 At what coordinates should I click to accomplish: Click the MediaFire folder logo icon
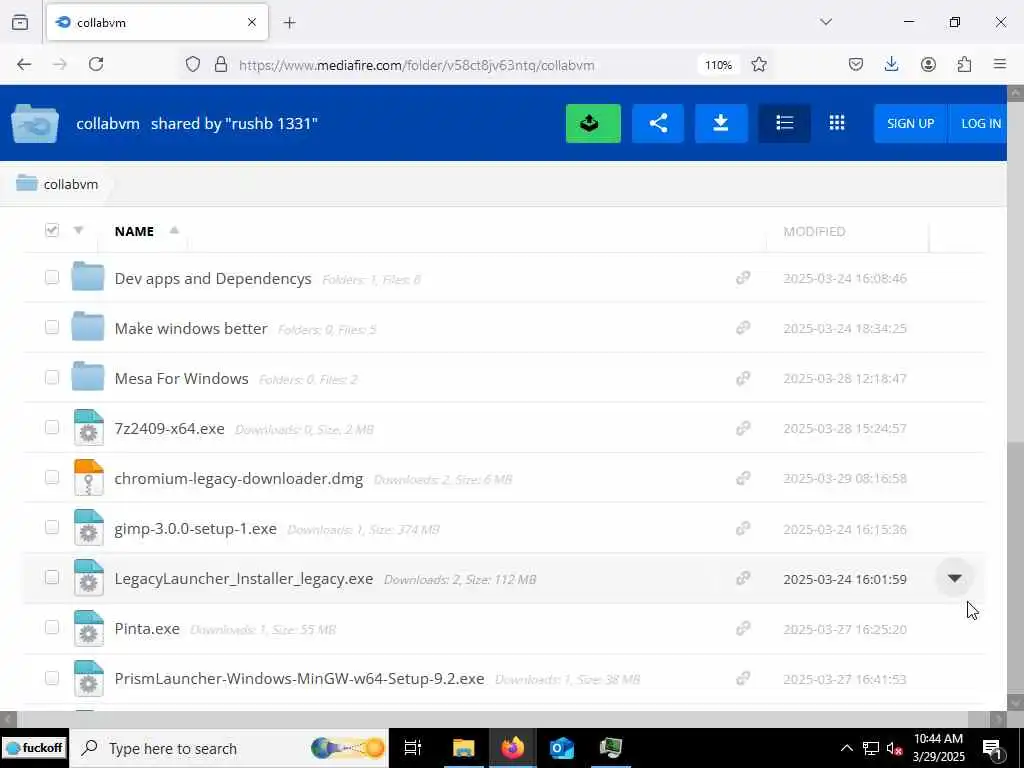tap(35, 123)
